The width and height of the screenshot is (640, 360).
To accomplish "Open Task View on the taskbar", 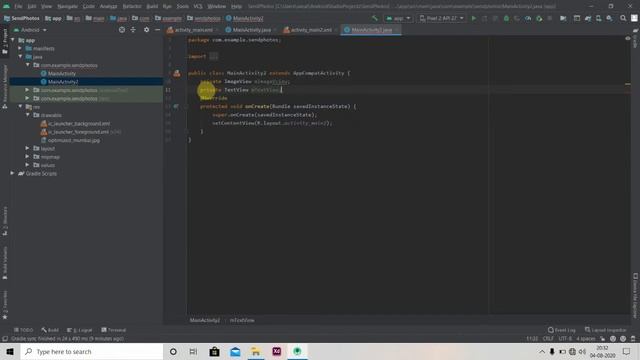I will (x=193, y=351).
